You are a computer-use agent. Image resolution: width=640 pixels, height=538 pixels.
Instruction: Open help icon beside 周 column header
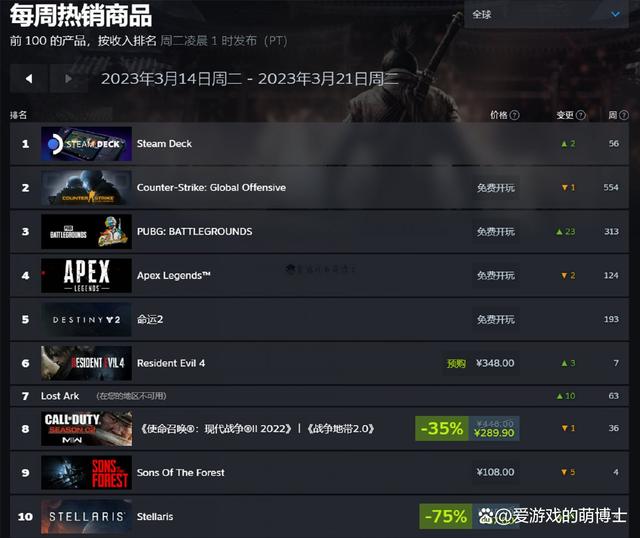click(624, 115)
